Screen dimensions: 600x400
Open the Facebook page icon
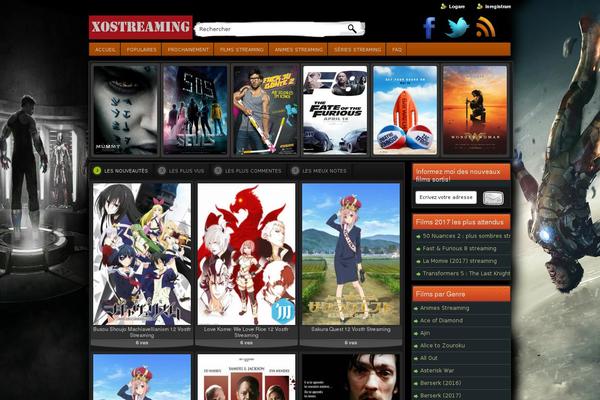pos(429,28)
